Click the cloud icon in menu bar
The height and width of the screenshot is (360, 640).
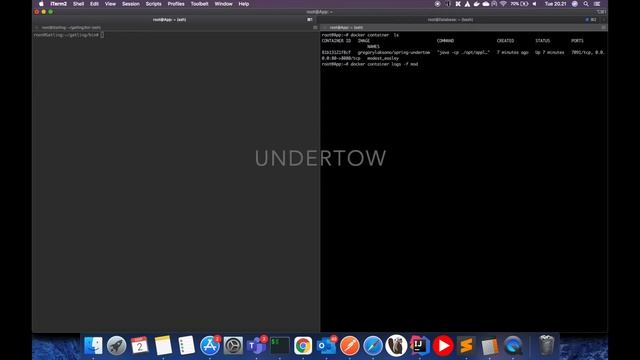486,4
